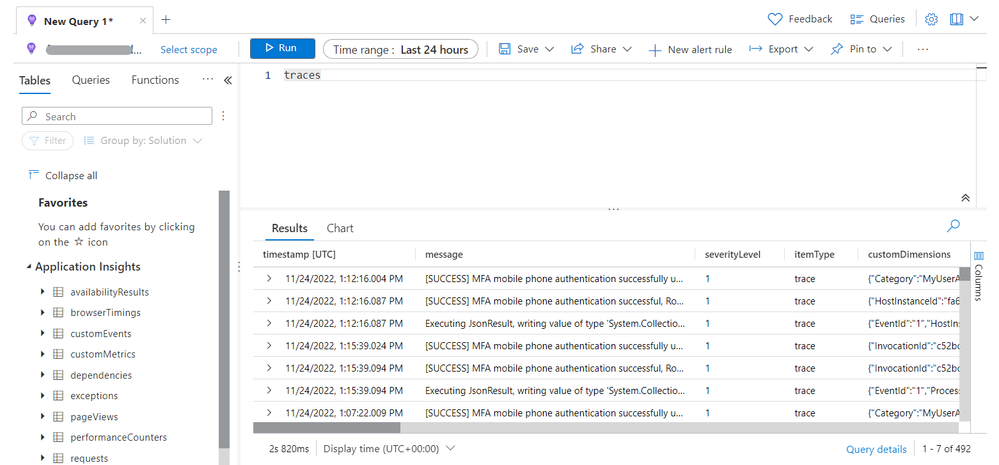
Task: Click the tables list vertical scrollbar
Action: (x=224, y=318)
